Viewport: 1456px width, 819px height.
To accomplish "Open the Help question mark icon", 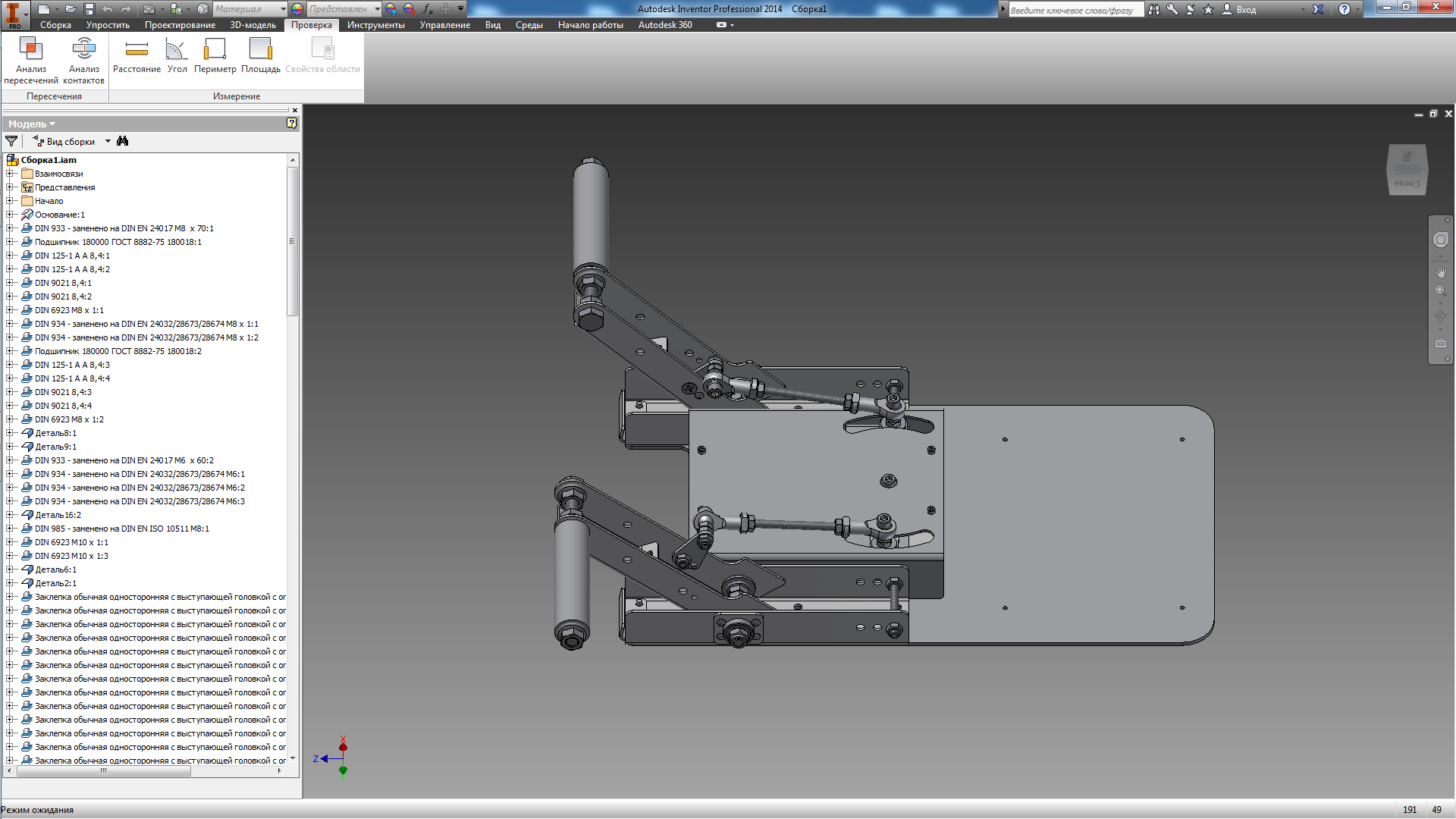I will click(1345, 9).
